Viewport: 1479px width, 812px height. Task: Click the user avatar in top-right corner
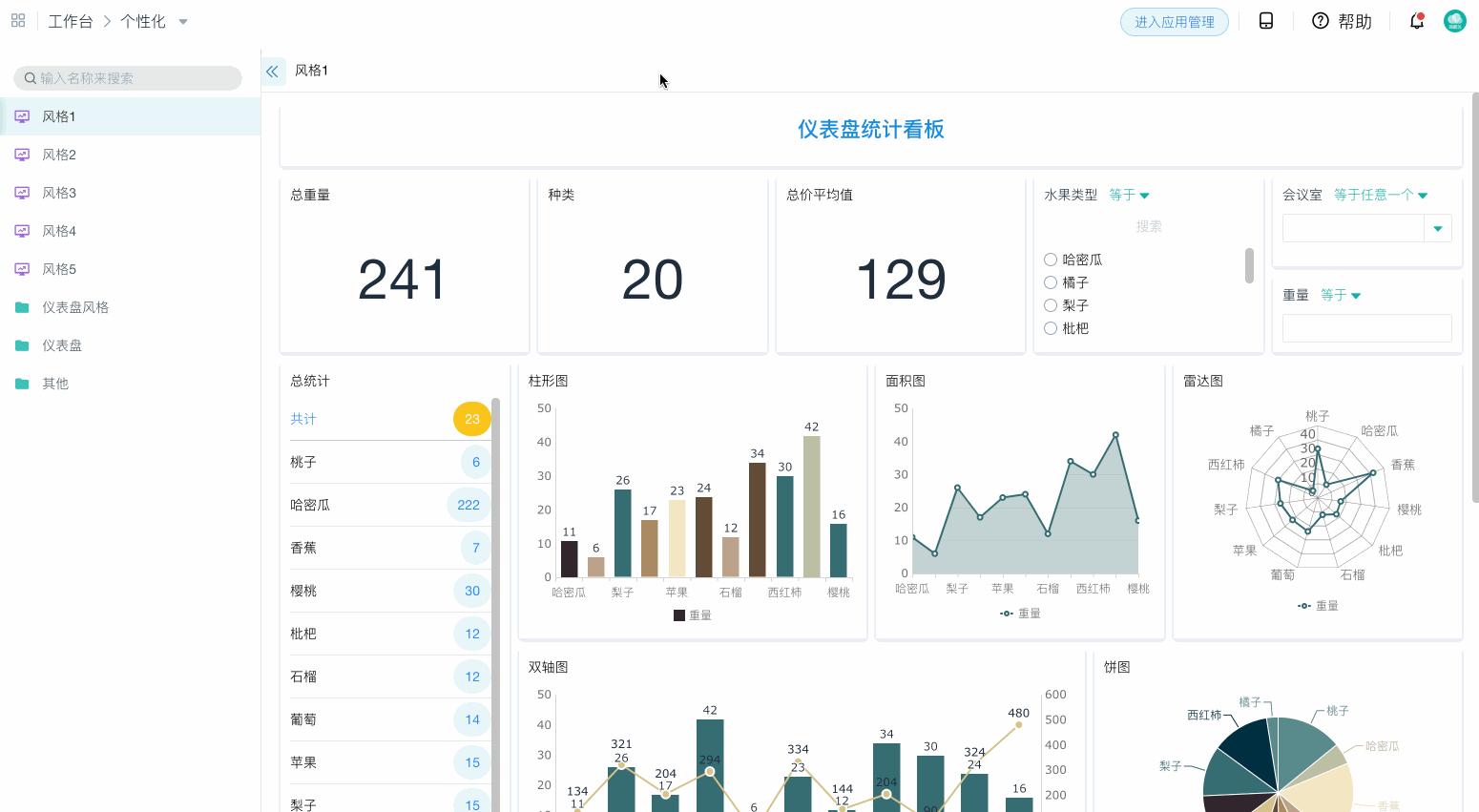pos(1454,20)
